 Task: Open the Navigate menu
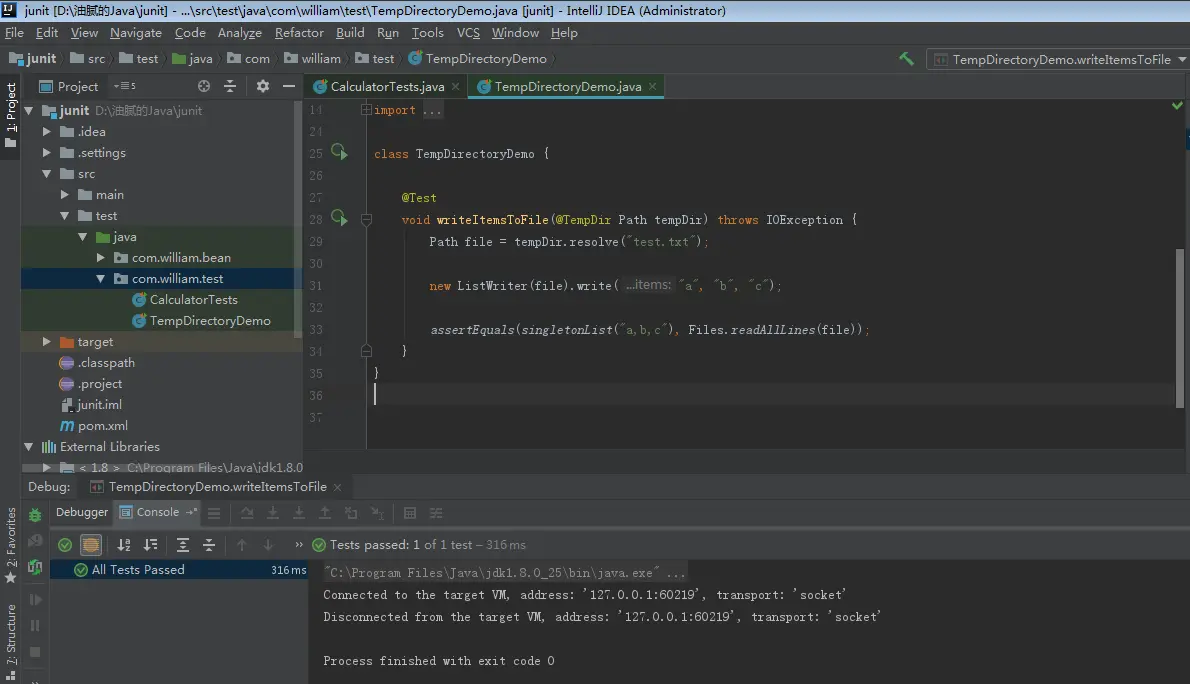click(x=136, y=33)
